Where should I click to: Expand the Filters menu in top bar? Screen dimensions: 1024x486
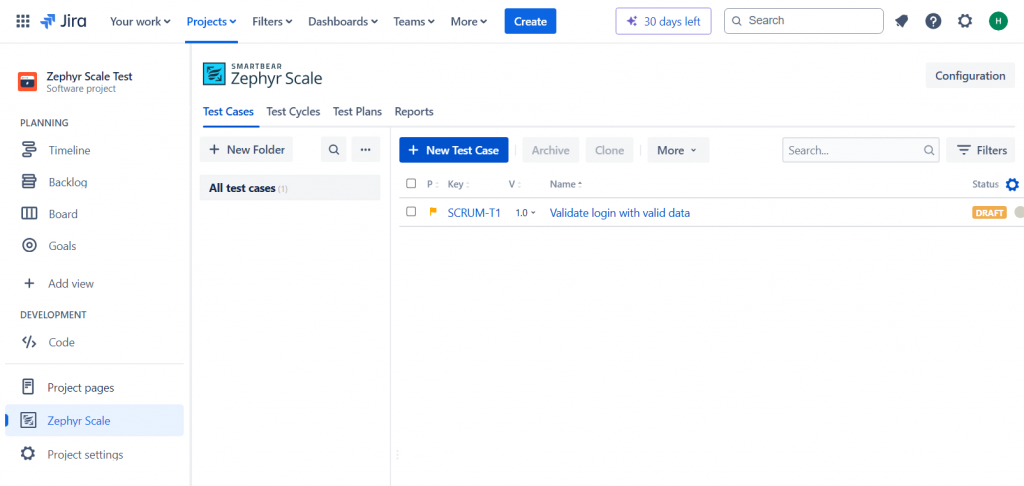272,22
